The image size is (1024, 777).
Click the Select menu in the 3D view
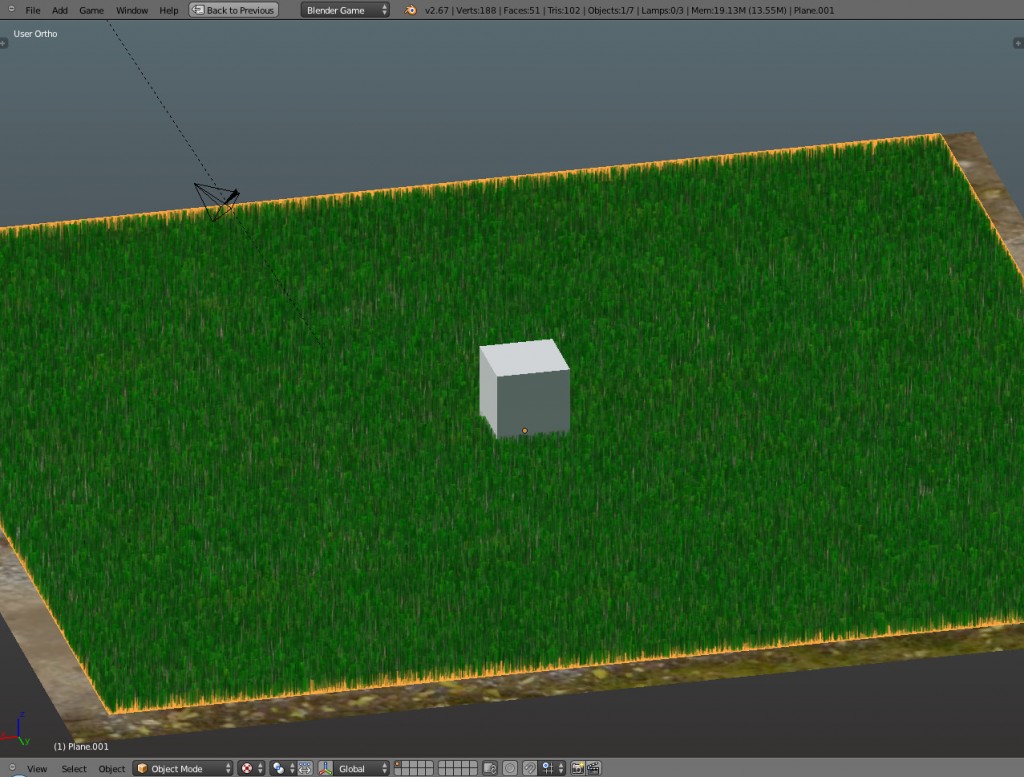(74, 768)
